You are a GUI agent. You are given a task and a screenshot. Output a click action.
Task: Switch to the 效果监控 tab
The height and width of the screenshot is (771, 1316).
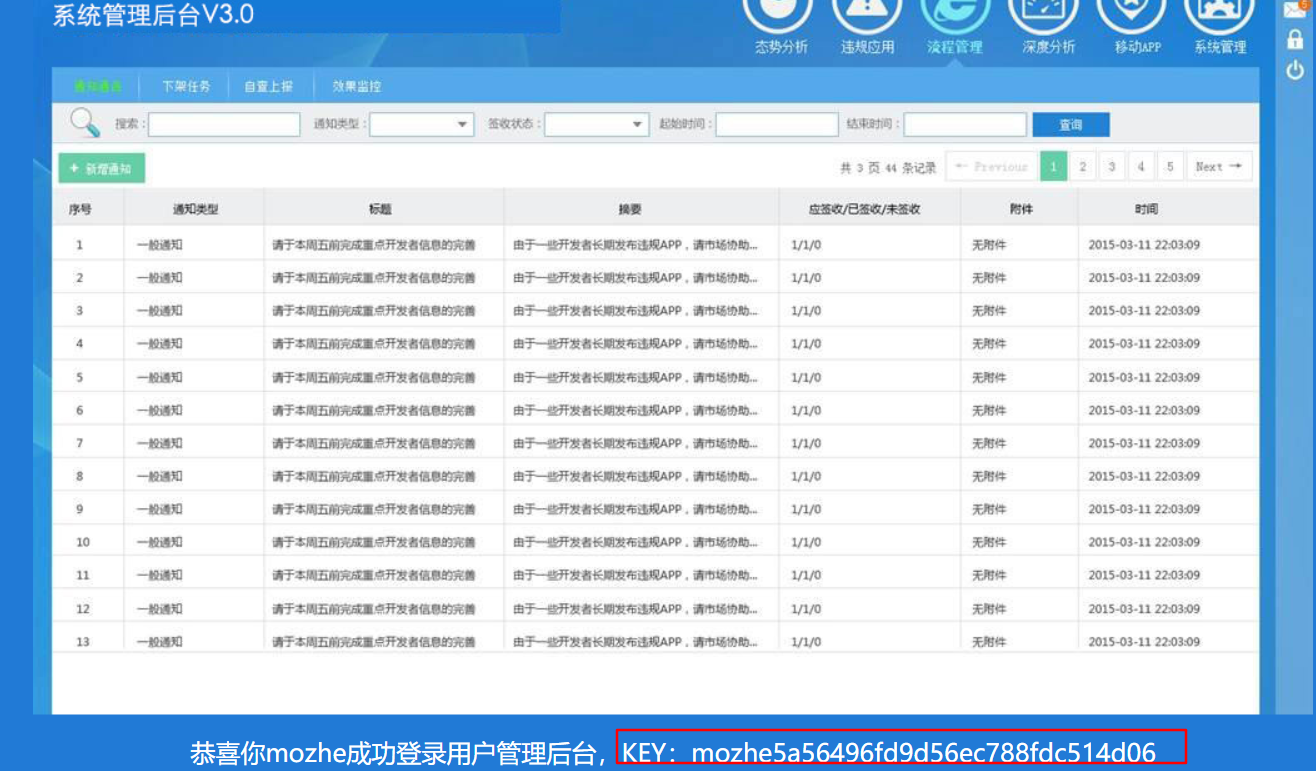[357, 87]
